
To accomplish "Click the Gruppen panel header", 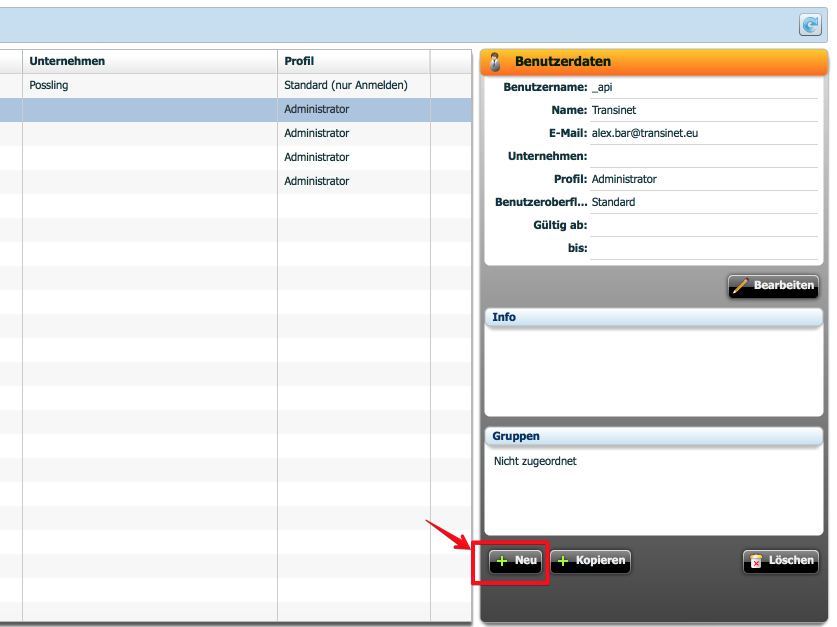I will pyautogui.click(x=653, y=437).
